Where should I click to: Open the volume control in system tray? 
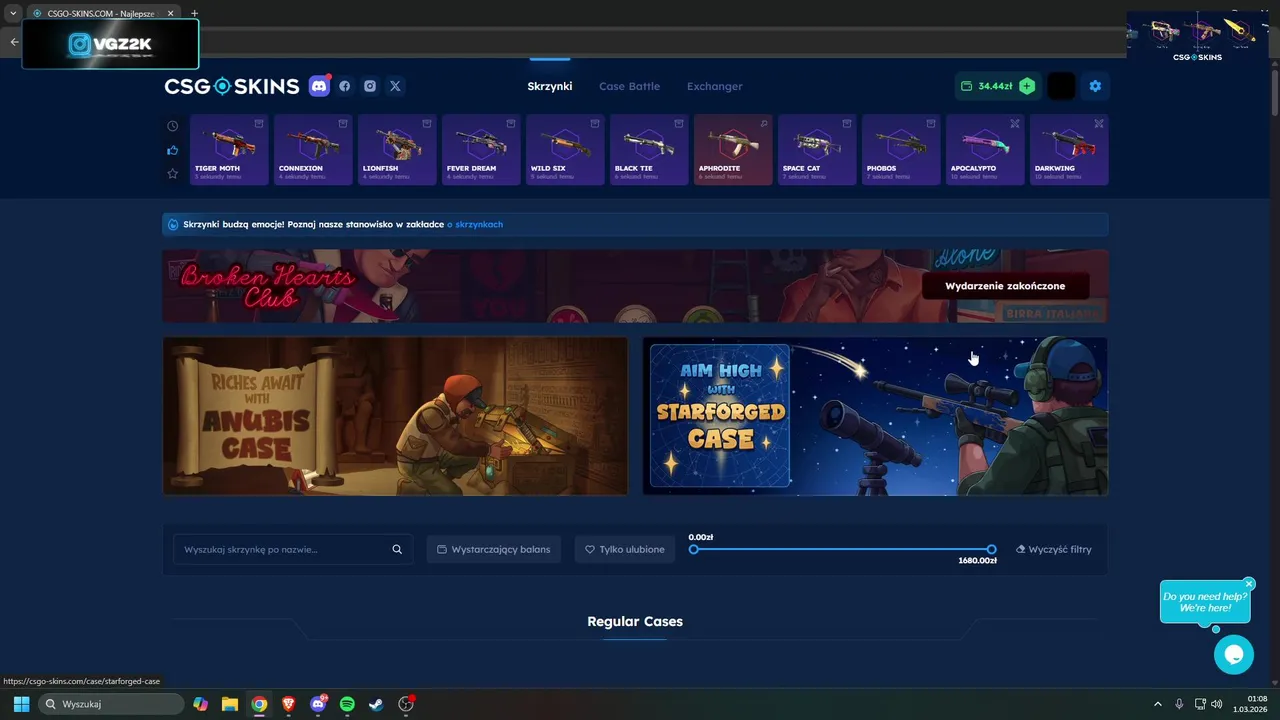click(x=1217, y=704)
